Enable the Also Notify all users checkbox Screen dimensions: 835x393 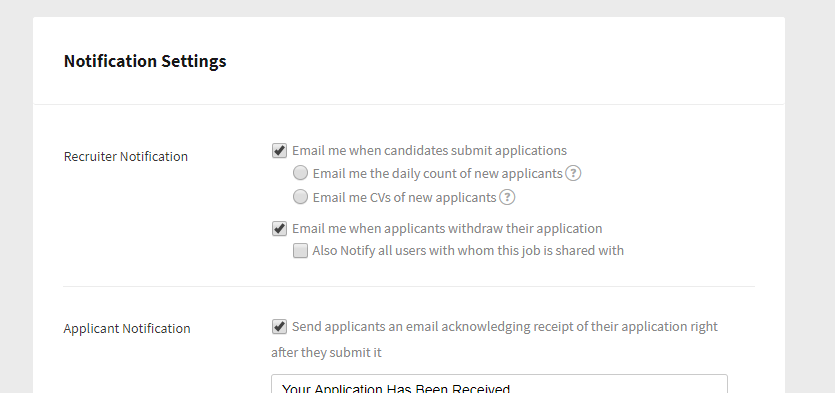(300, 251)
